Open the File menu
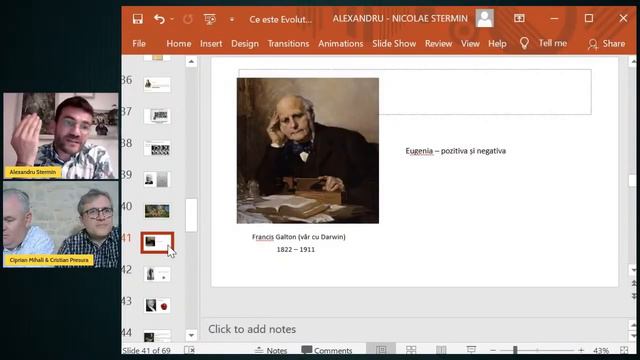This screenshot has height=360, width=640. point(139,43)
